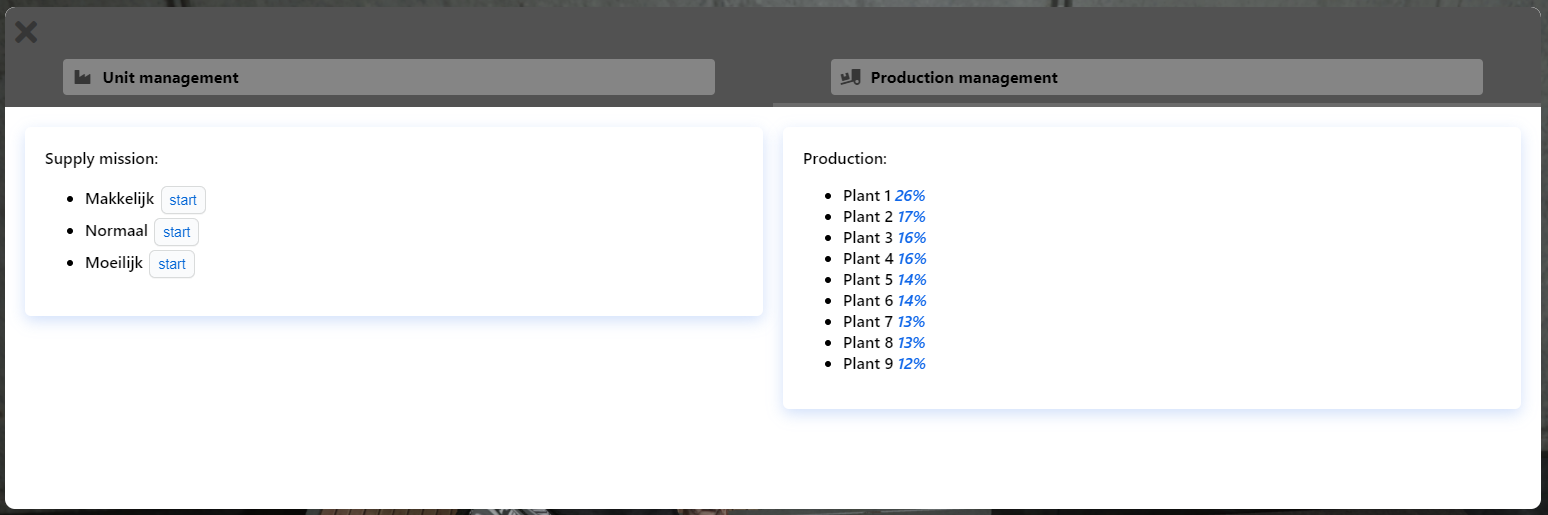Screen dimensions: 1548x515
Task: Open Plant 1 production at 26%
Action: [910, 195]
